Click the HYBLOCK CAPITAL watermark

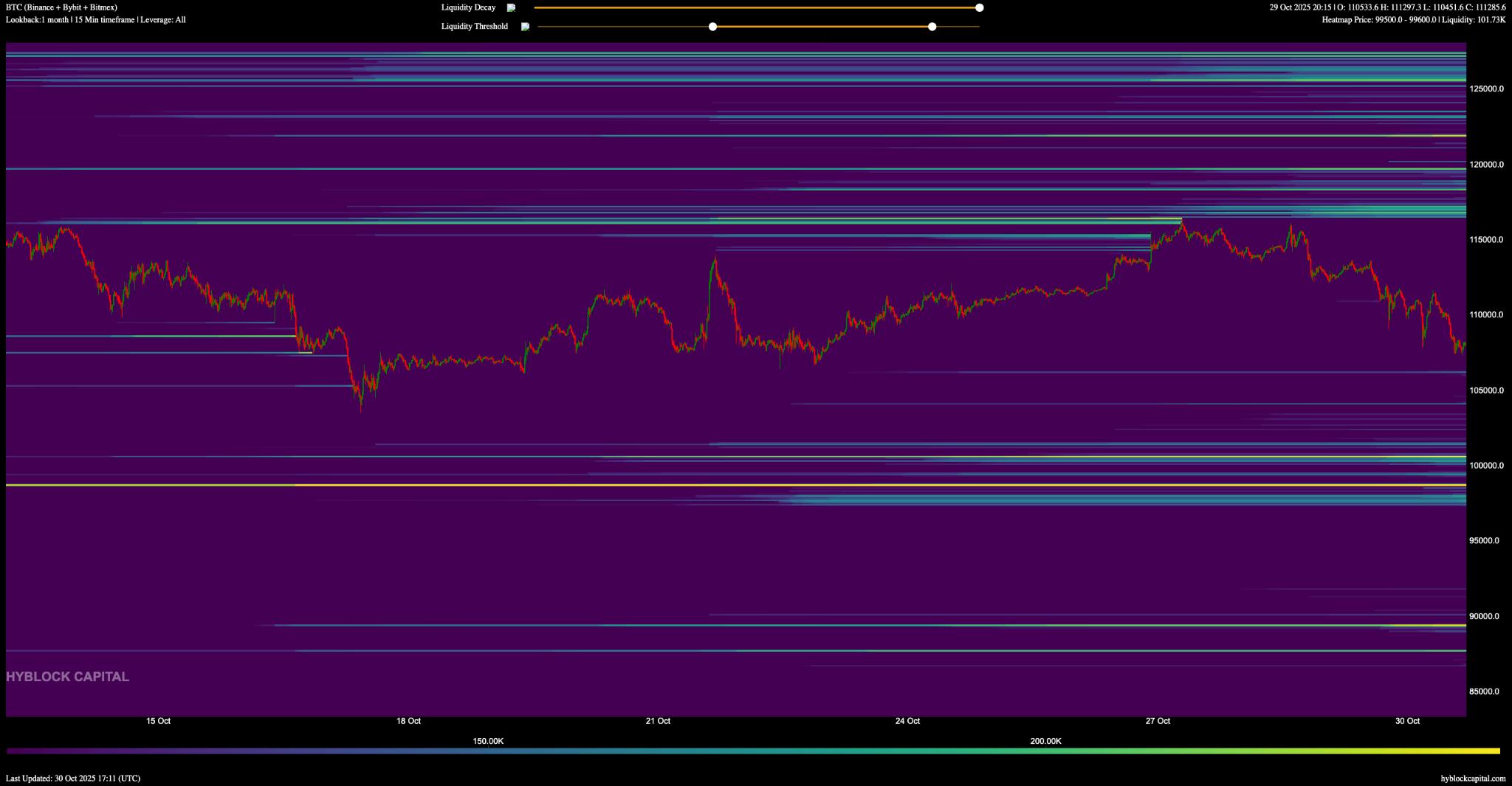(x=67, y=677)
